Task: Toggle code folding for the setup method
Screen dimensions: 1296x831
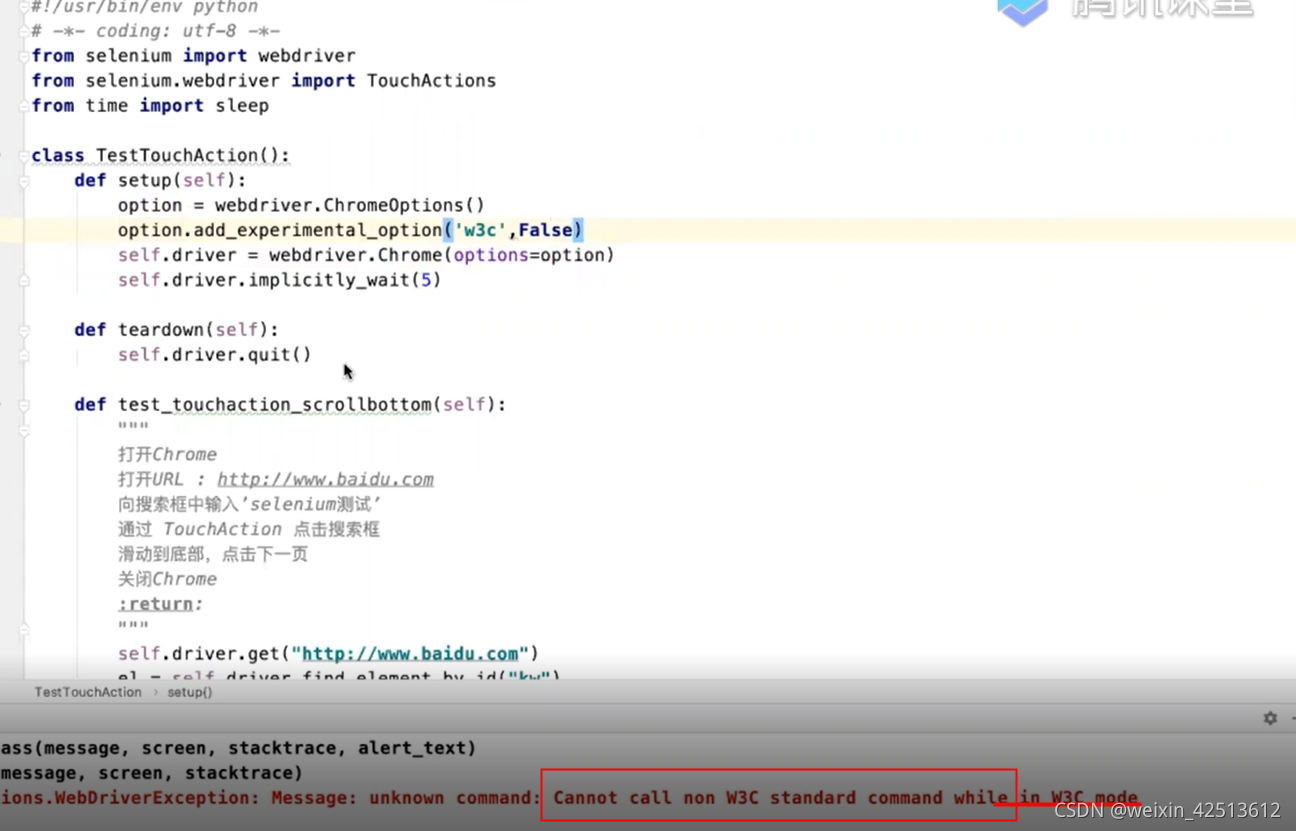Action: click(24, 181)
